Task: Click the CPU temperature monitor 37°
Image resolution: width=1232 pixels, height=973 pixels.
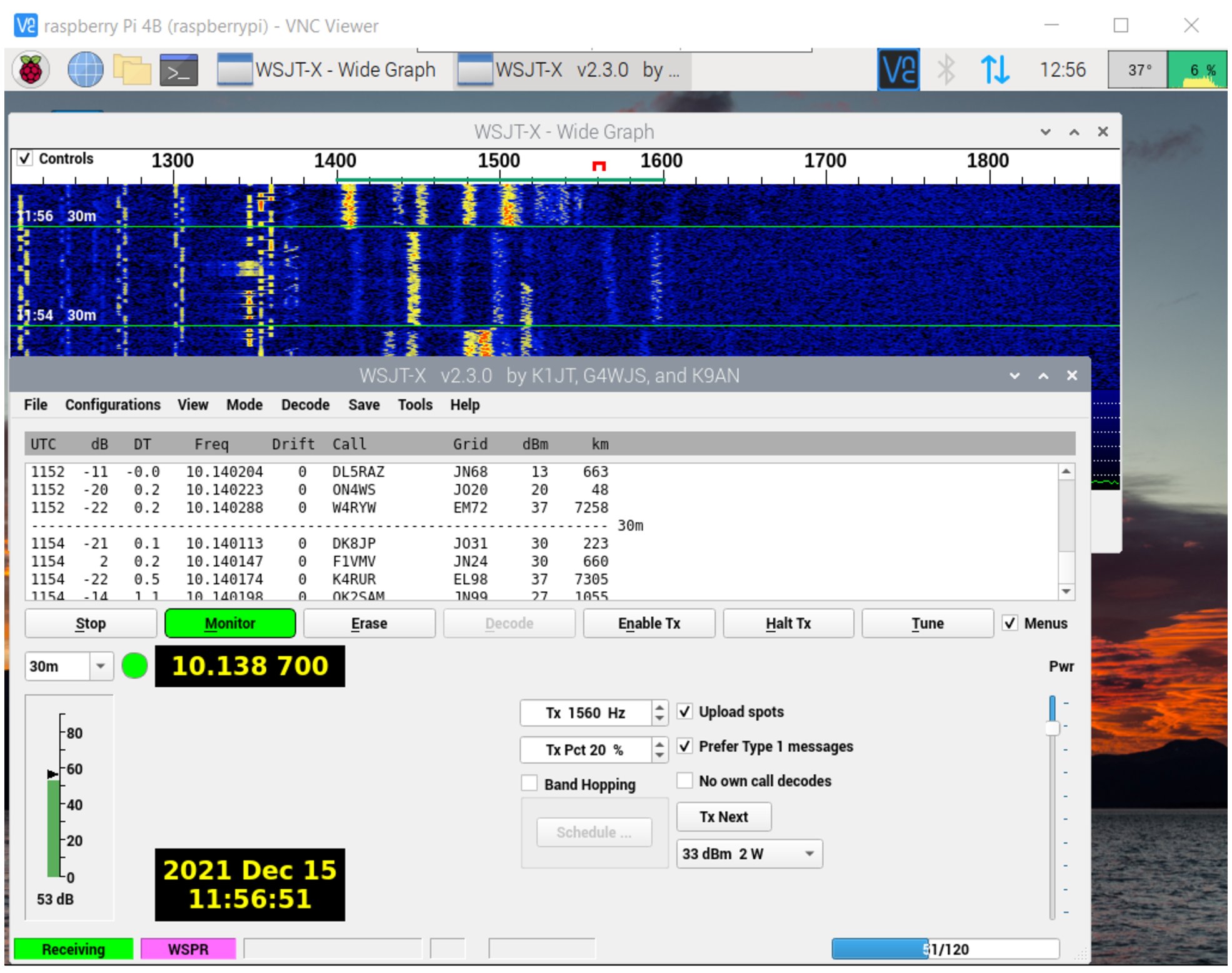Action: (1138, 69)
